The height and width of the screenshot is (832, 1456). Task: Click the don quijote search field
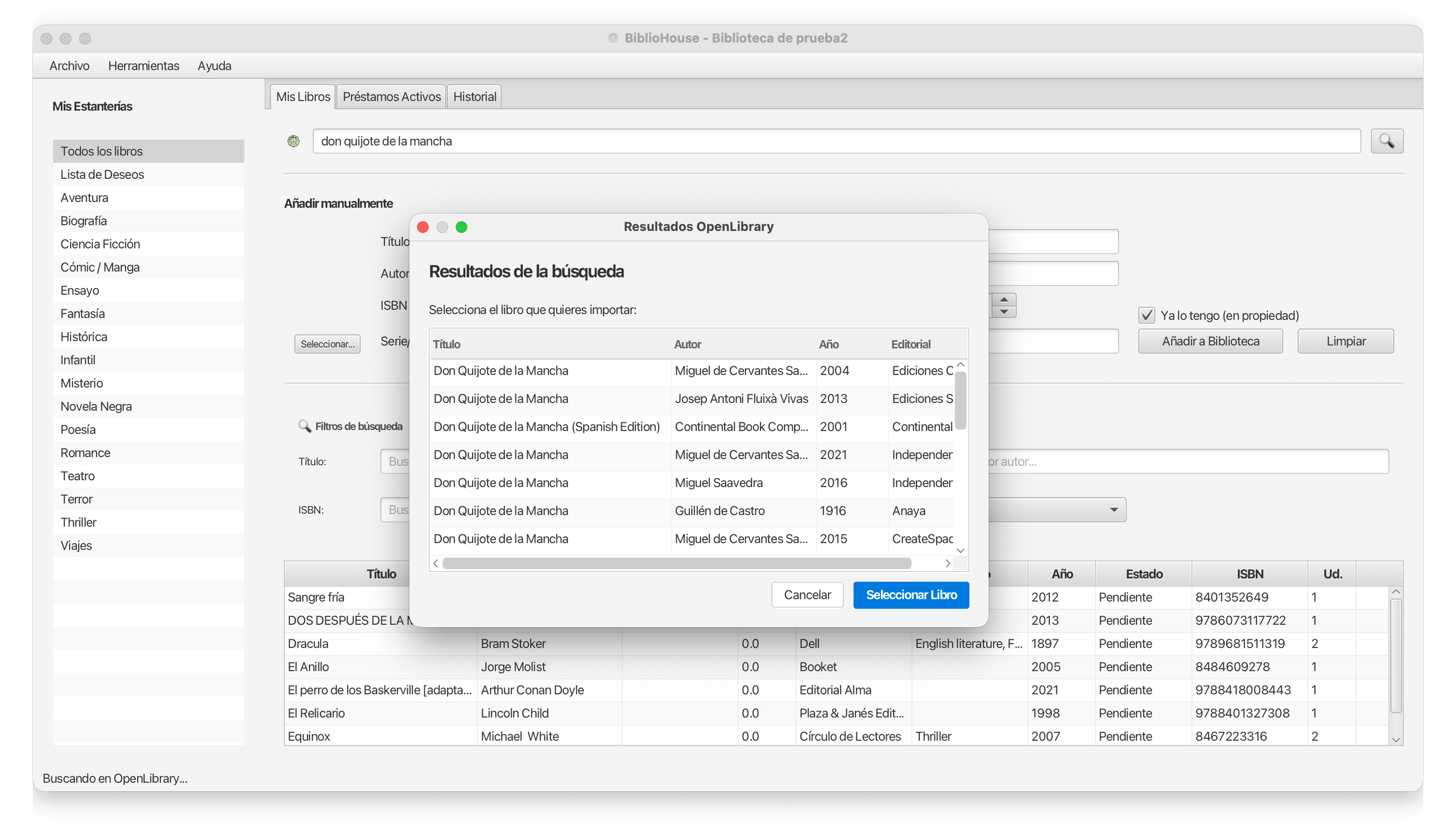(x=836, y=141)
